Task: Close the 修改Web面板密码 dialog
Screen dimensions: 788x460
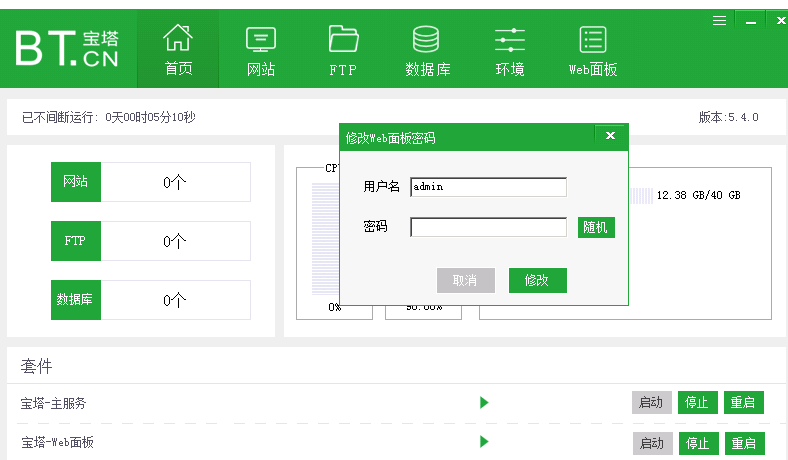Action: [611, 137]
